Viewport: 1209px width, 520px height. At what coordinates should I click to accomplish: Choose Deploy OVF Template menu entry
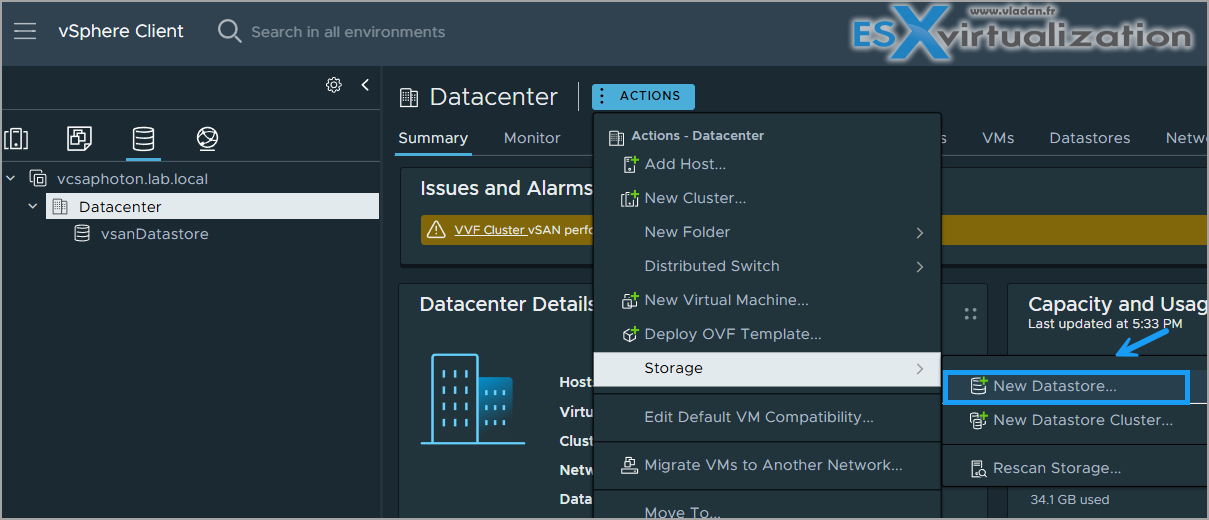767,334
